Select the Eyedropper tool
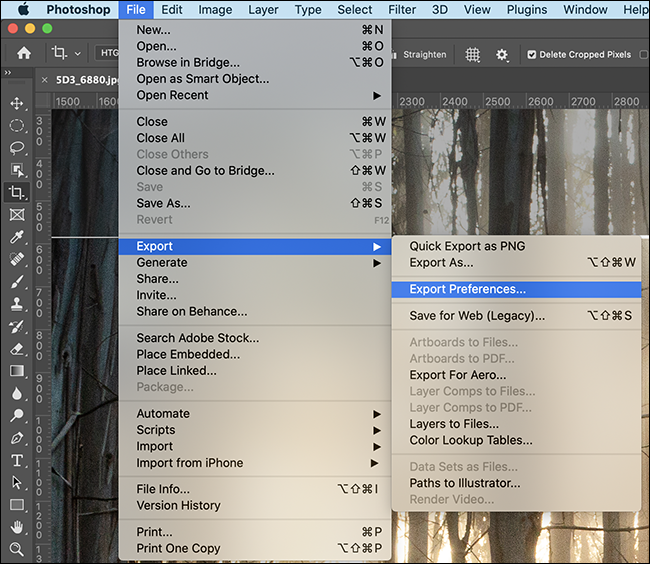 (x=17, y=237)
